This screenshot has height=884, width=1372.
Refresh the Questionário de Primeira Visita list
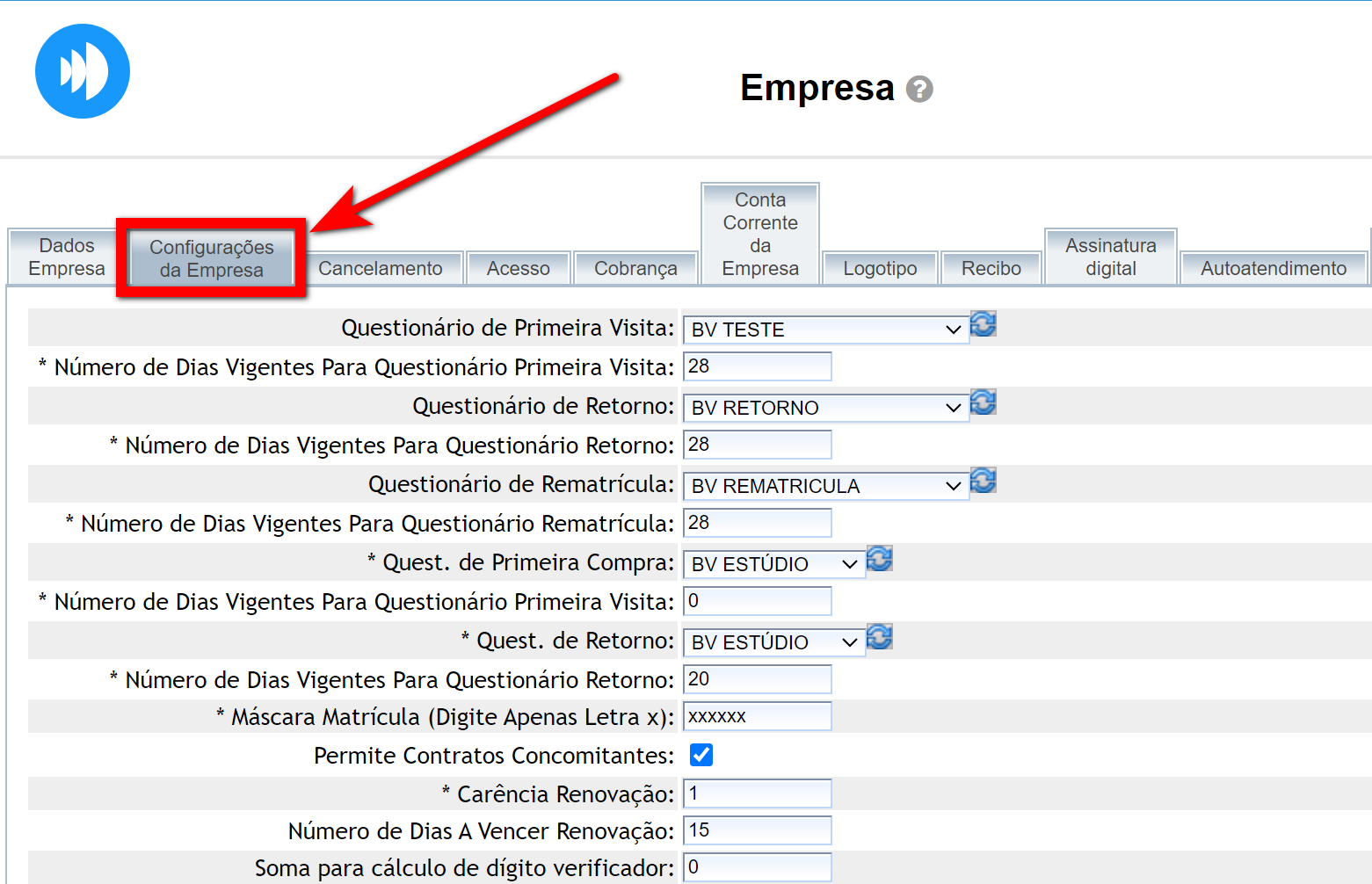(983, 324)
